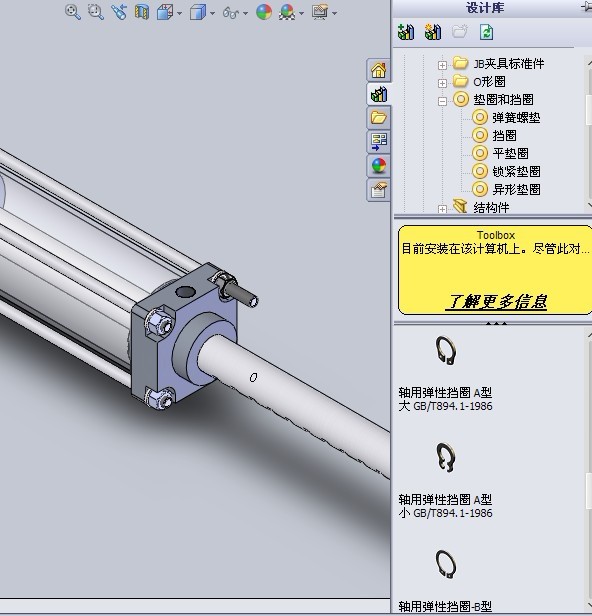
Task: Click the Toolbox message heading
Action: (x=496, y=235)
